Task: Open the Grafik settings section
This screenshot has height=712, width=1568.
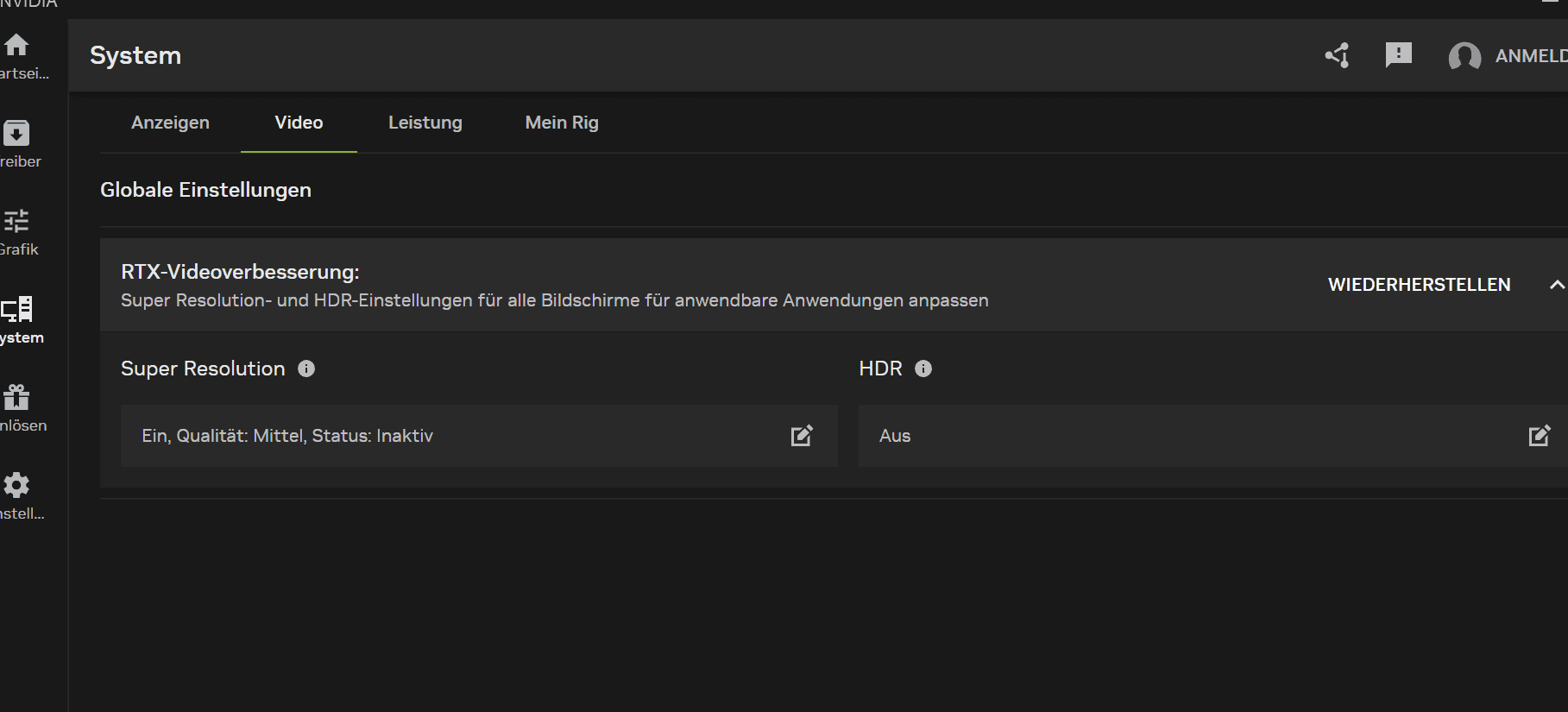Action: tap(16, 222)
